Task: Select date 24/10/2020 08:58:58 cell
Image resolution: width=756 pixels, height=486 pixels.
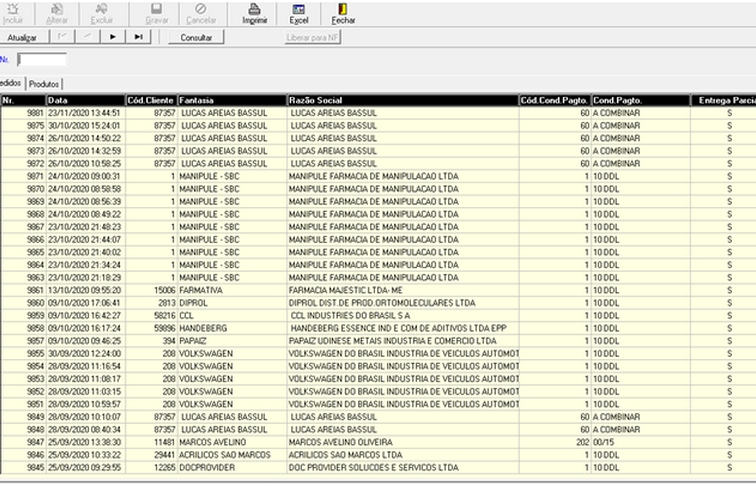Action: [85, 189]
